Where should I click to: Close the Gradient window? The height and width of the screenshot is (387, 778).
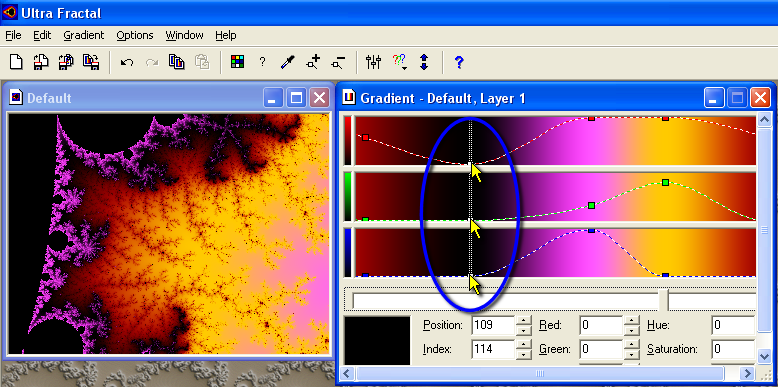(x=760, y=98)
